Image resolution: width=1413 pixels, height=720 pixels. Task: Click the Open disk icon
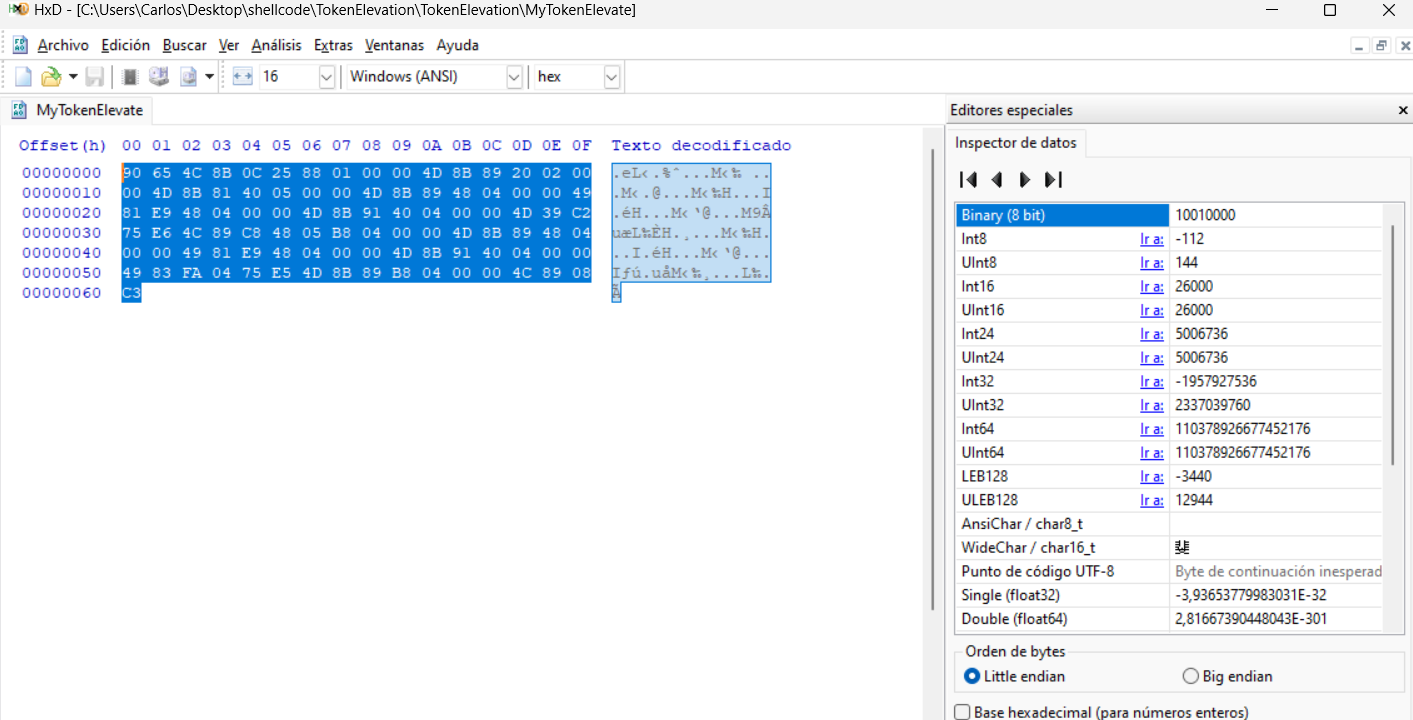pyautogui.click(x=159, y=77)
